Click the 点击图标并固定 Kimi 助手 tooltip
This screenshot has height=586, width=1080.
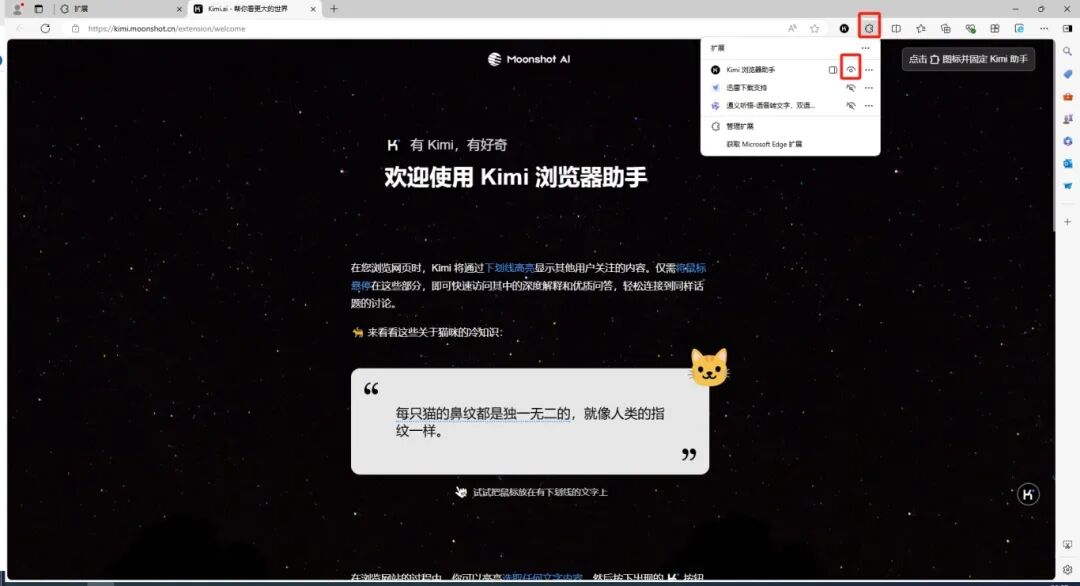tap(968, 59)
